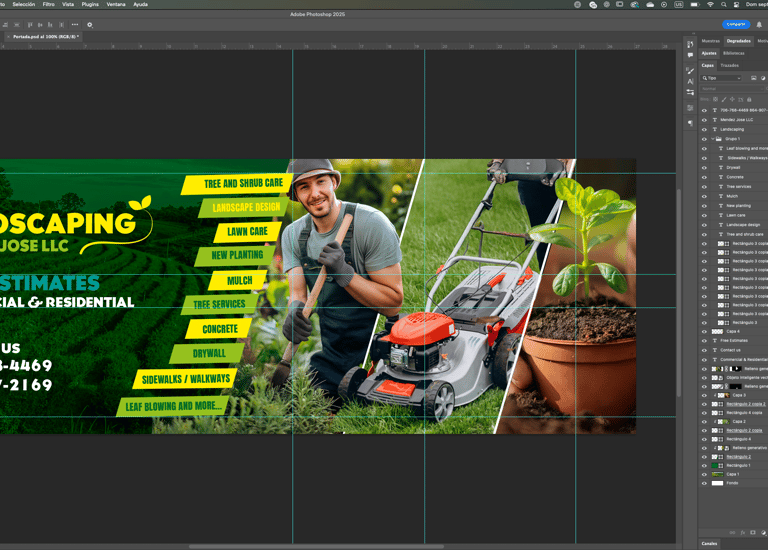Click the notifications bell icon

tap(759, 24)
